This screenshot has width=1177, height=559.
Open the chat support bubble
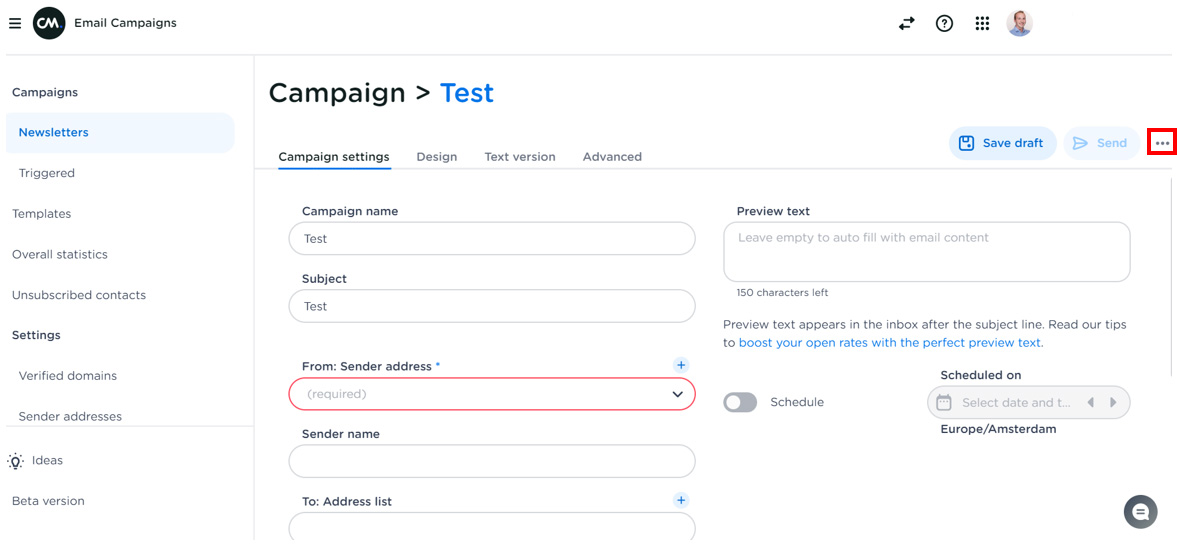pyautogui.click(x=1140, y=512)
